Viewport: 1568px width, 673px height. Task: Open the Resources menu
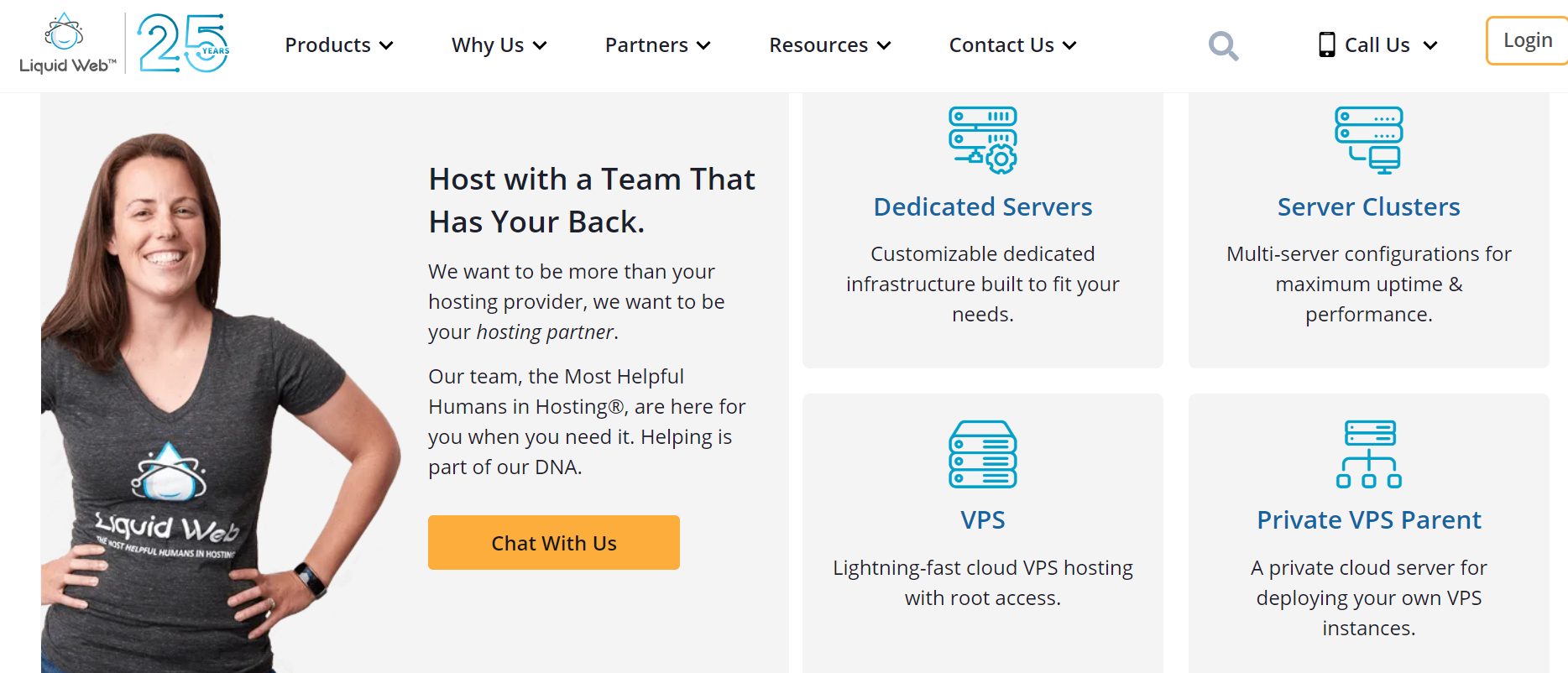[830, 45]
